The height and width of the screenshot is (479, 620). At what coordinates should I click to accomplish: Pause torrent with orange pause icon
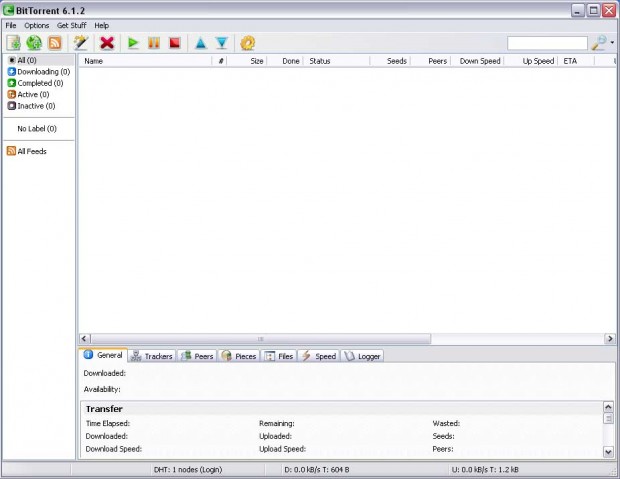click(x=154, y=43)
